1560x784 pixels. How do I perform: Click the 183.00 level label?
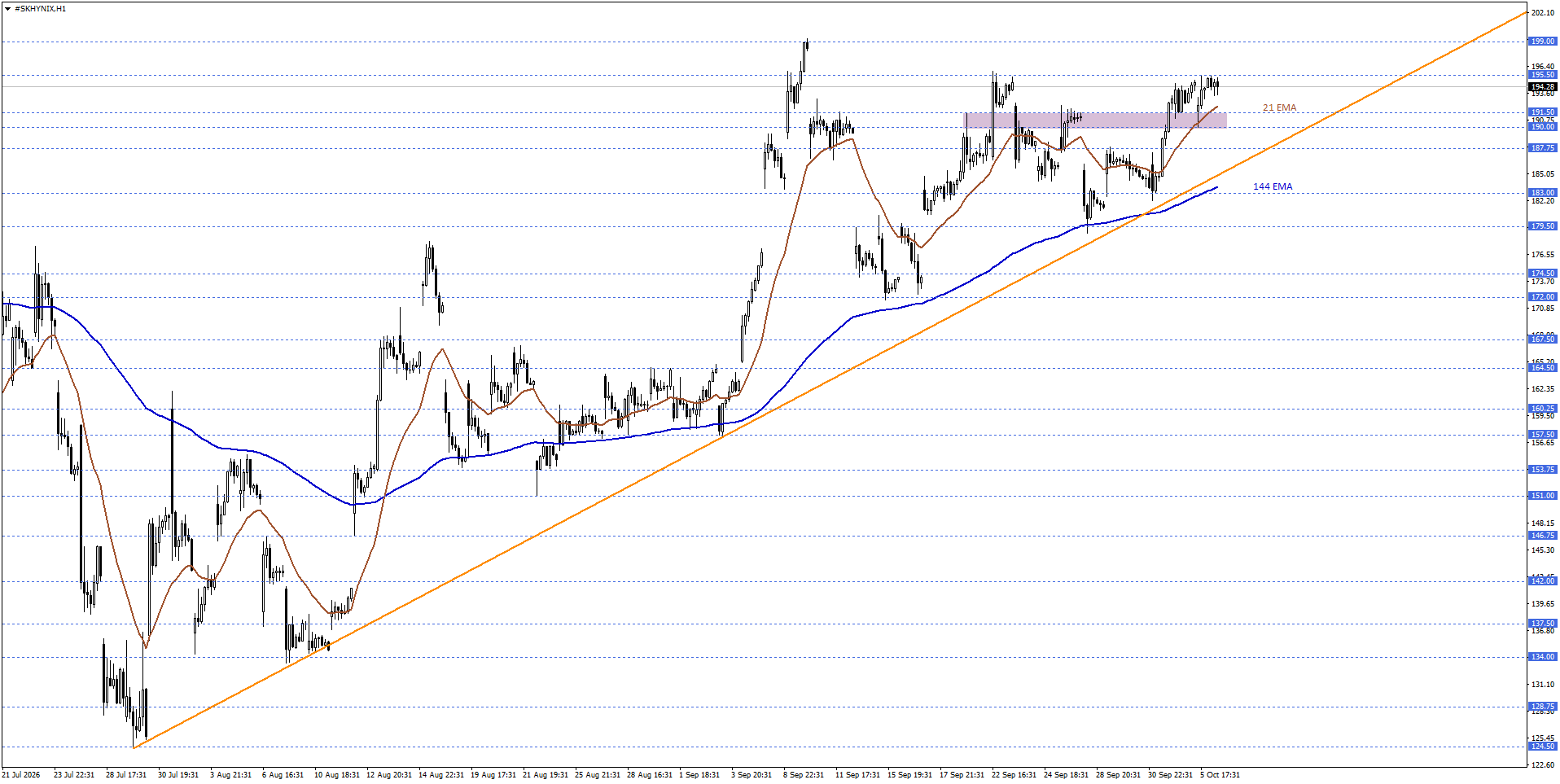click(x=1543, y=193)
